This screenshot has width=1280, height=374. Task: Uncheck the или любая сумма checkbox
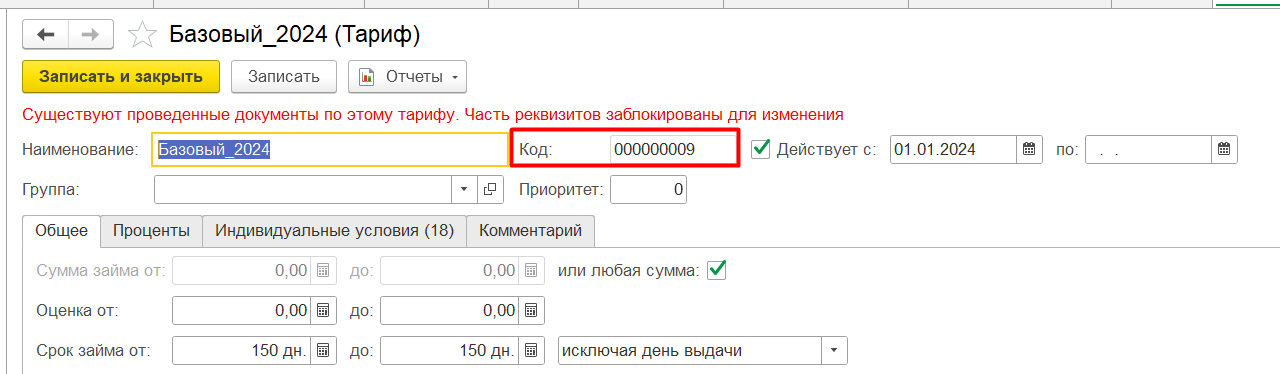click(716, 269)
